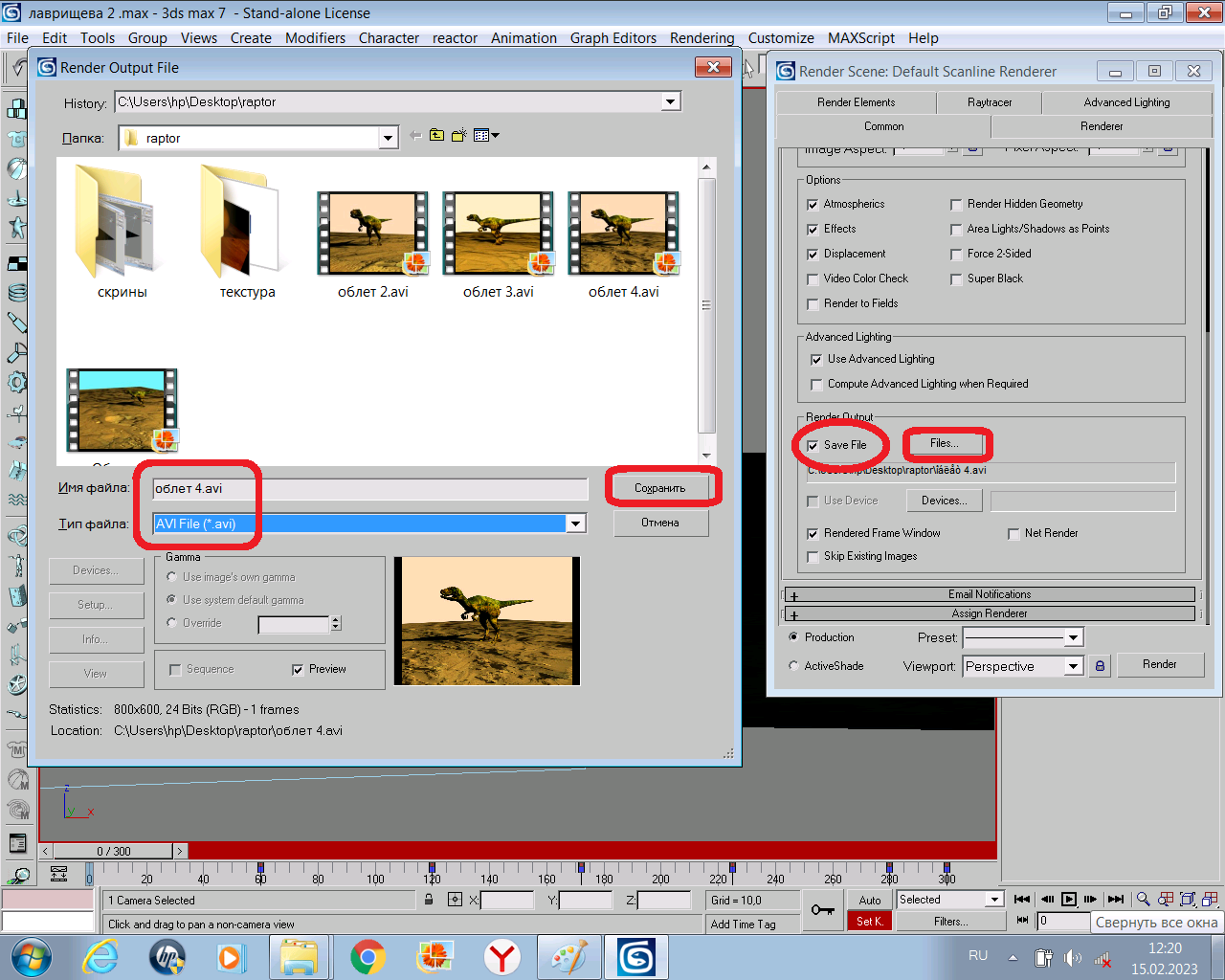This screenshot has width=1225, height=980.
Task: Open the Graph Editors menu
Action: coord(613,38)
